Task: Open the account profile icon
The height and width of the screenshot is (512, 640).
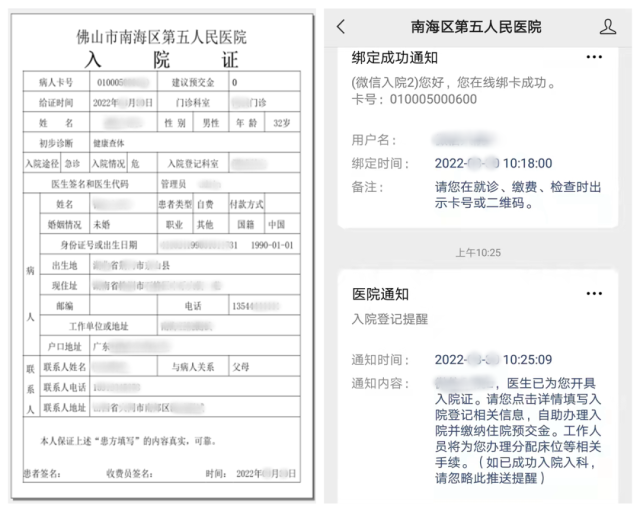Action: 607,27
